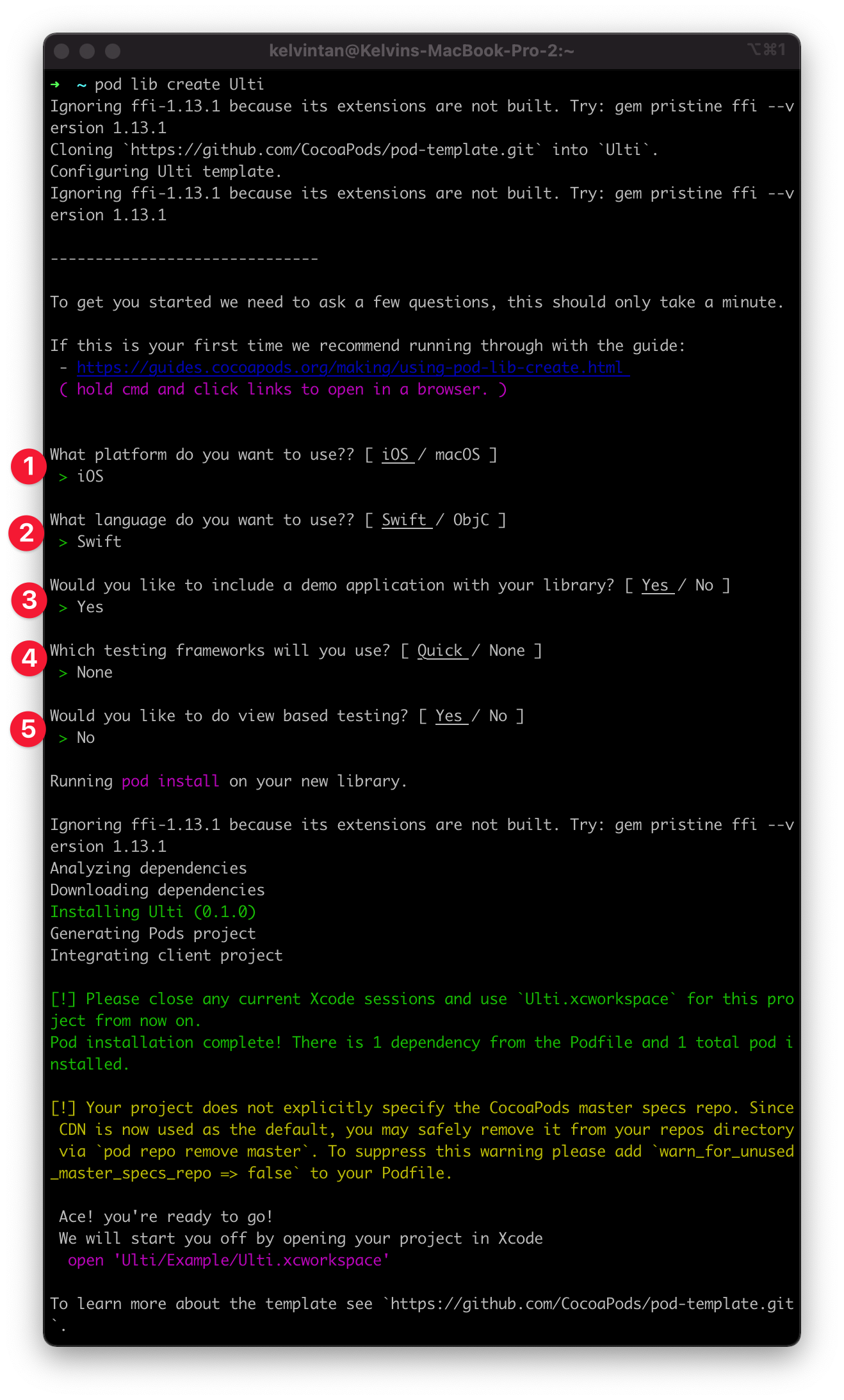844x1400 pixels.
Task: Click the pod-template.git cloning URL line
Action: coord(354,150)
